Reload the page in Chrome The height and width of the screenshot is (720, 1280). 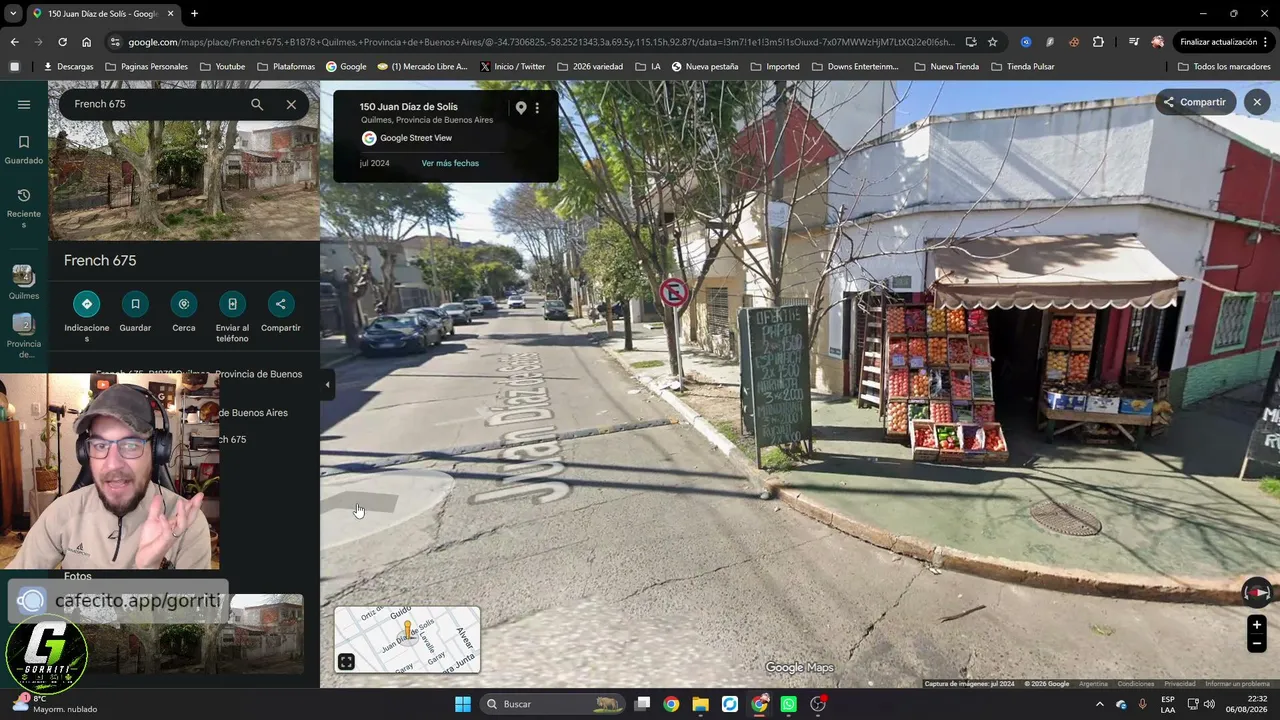[x=62, y=42]
